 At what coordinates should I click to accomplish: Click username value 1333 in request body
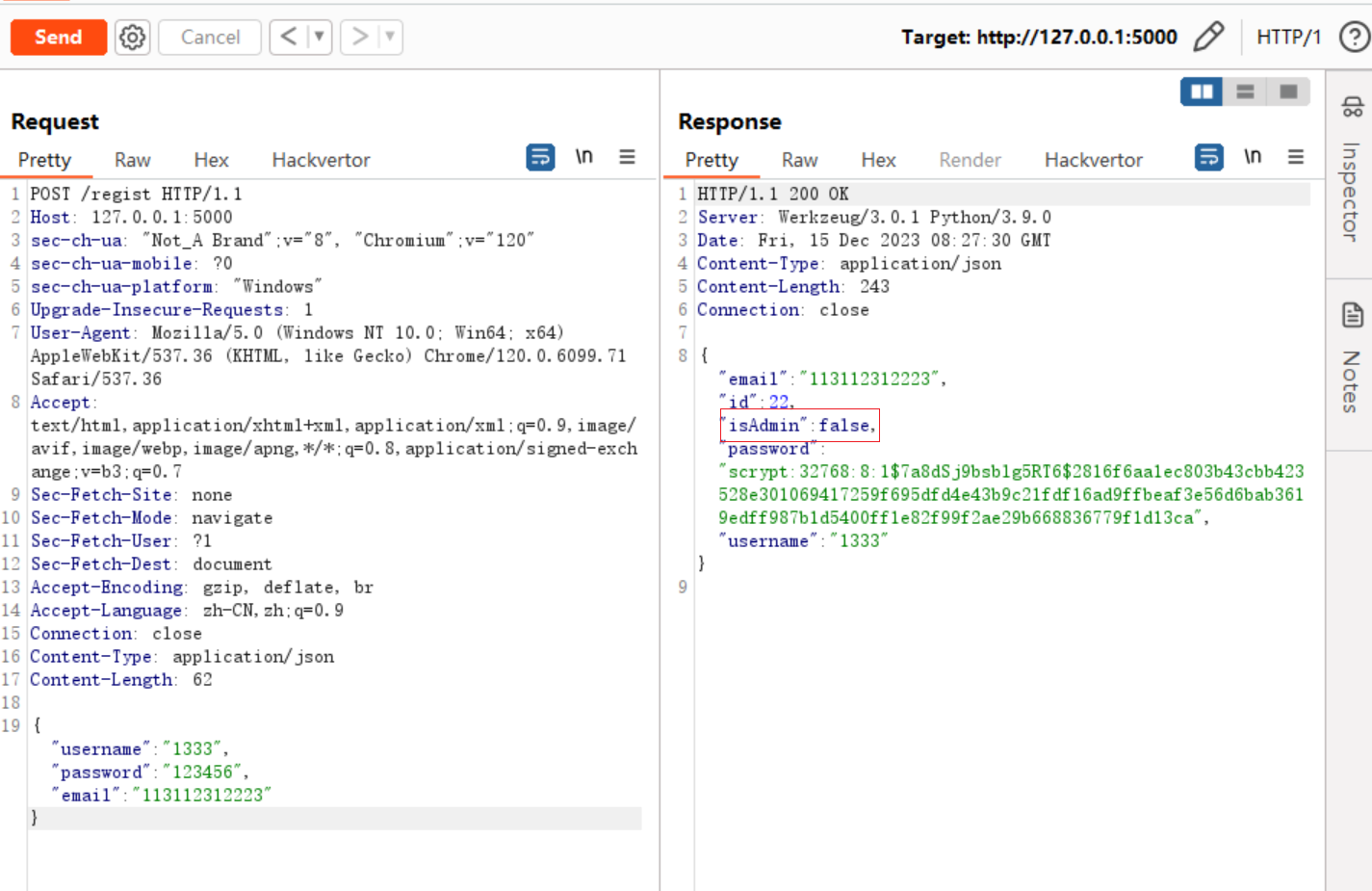[x=193, y=748]
